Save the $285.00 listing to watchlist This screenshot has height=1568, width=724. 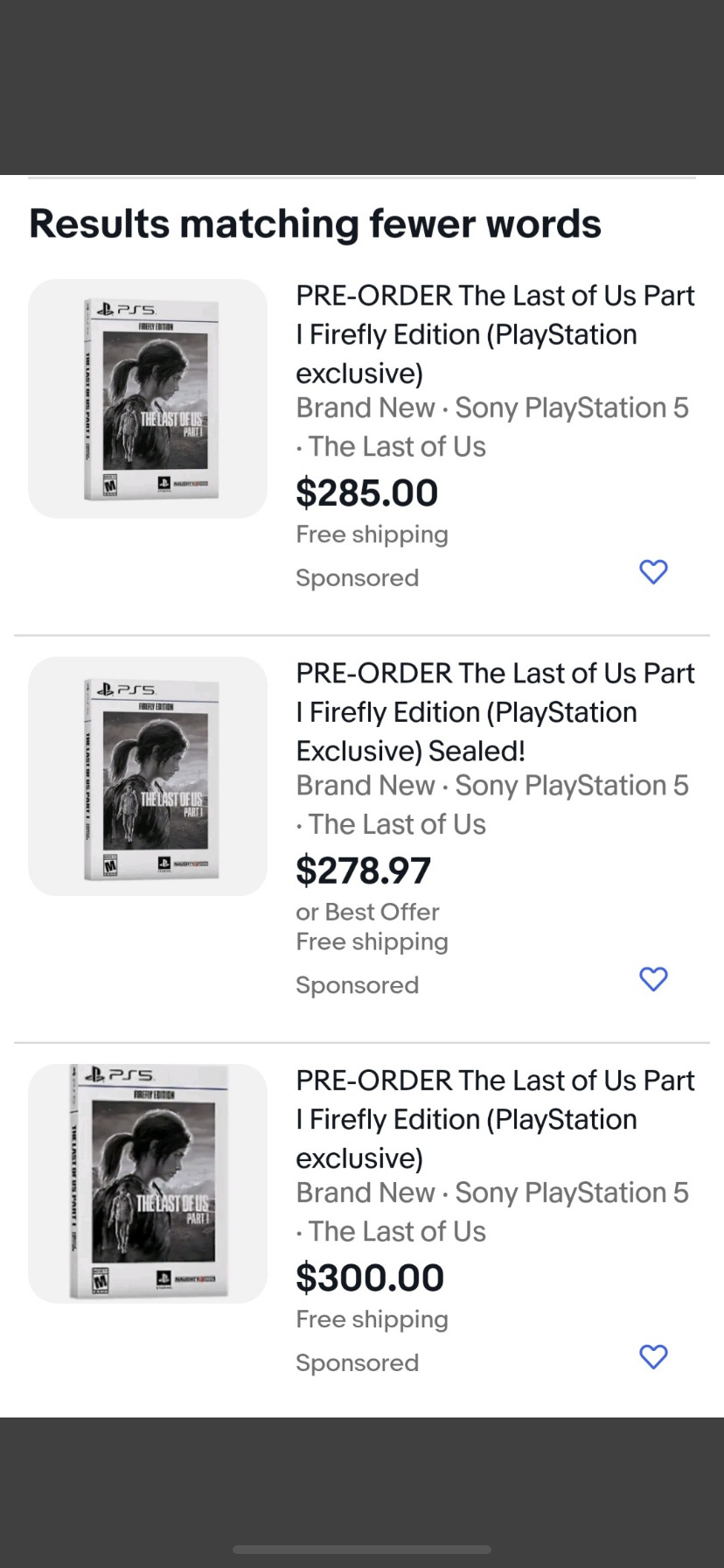(653, 571)
